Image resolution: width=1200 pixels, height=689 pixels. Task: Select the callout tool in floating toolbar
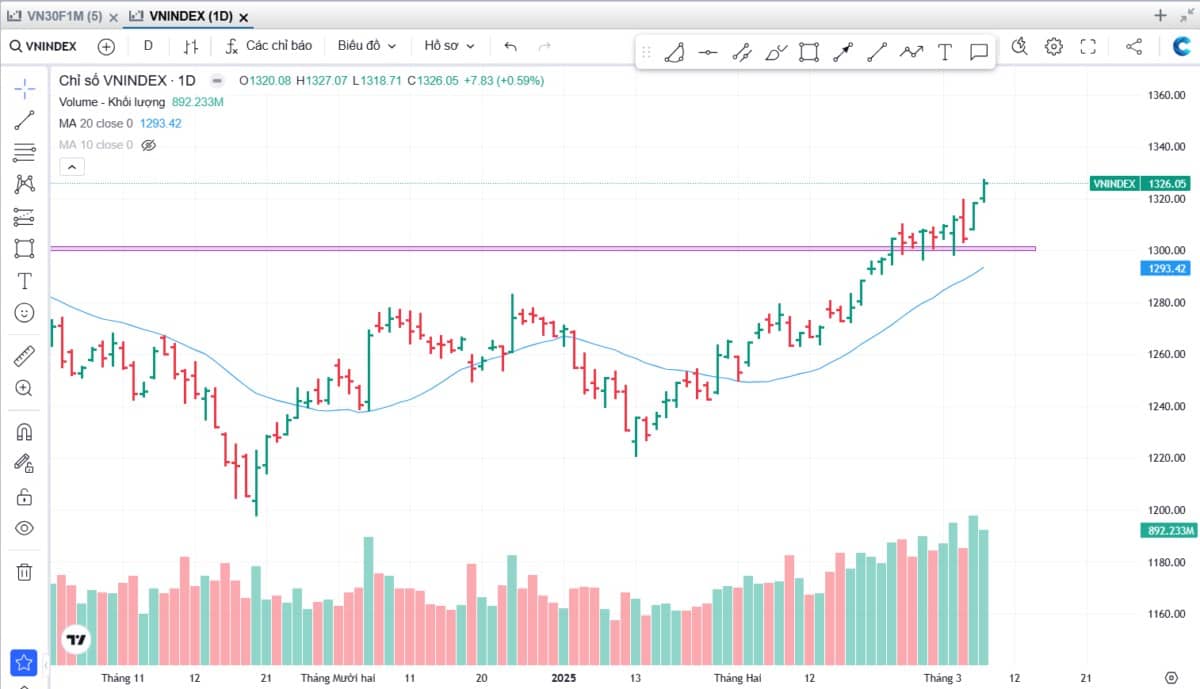(x=979, y=52)
